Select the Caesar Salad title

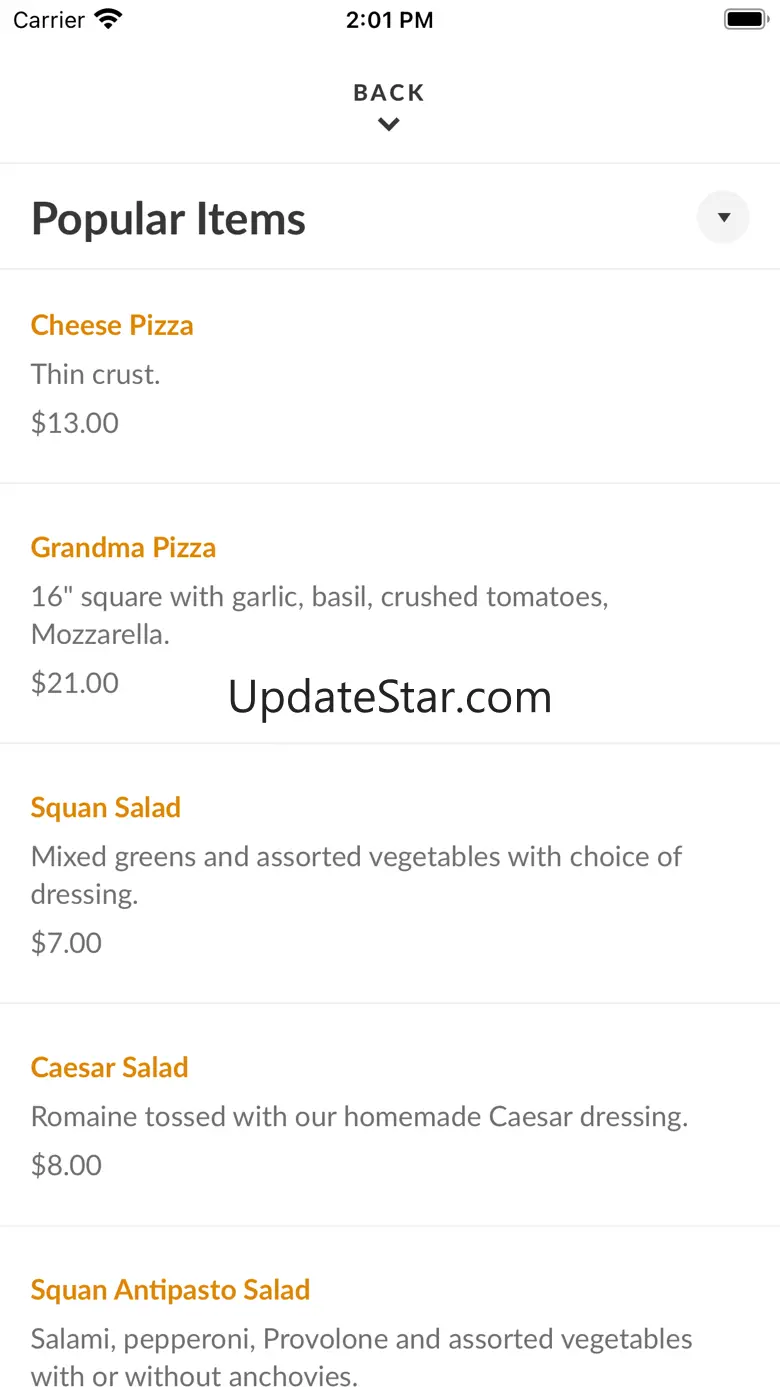coord(110,1067)
